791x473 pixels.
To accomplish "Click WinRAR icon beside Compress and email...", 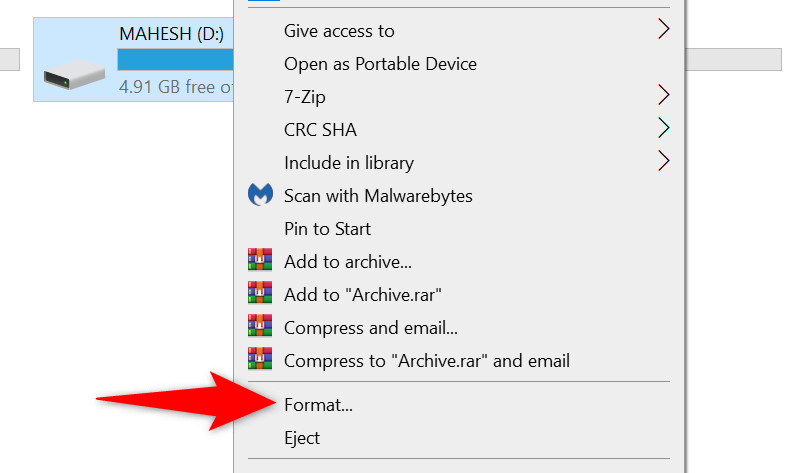I will (x=260, y=327).
